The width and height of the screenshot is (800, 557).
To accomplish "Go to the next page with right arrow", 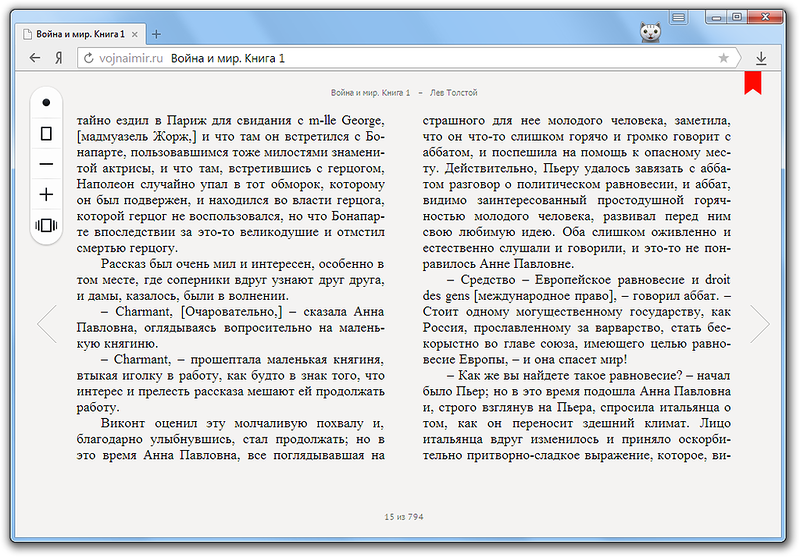I will pos(760,323).
